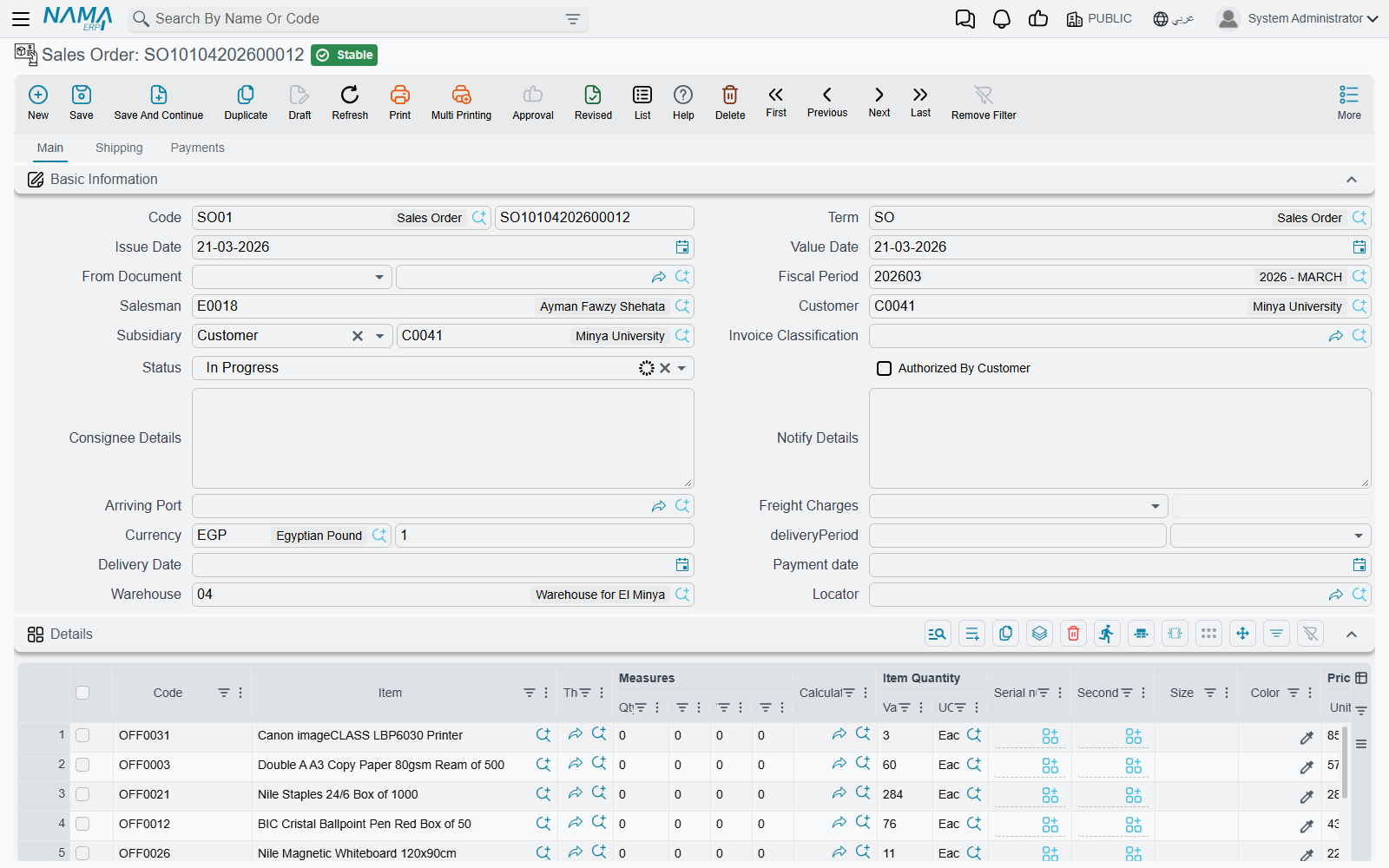The image size is (1389, 868).
Task: Click the layers icon in Details toolbar
Action: click(x=1040, y=634)
